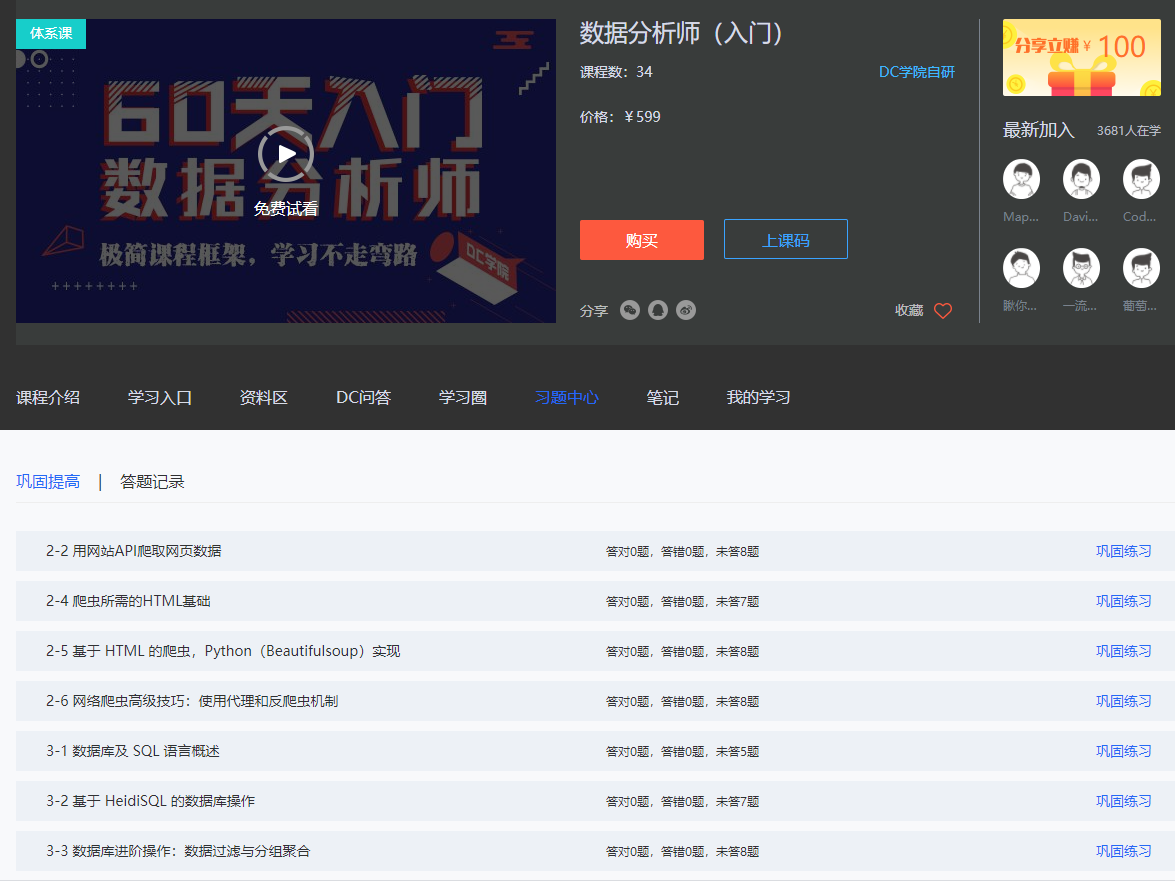
Task: Open the Cod... learner avatar
Action: coord(1141,180)
